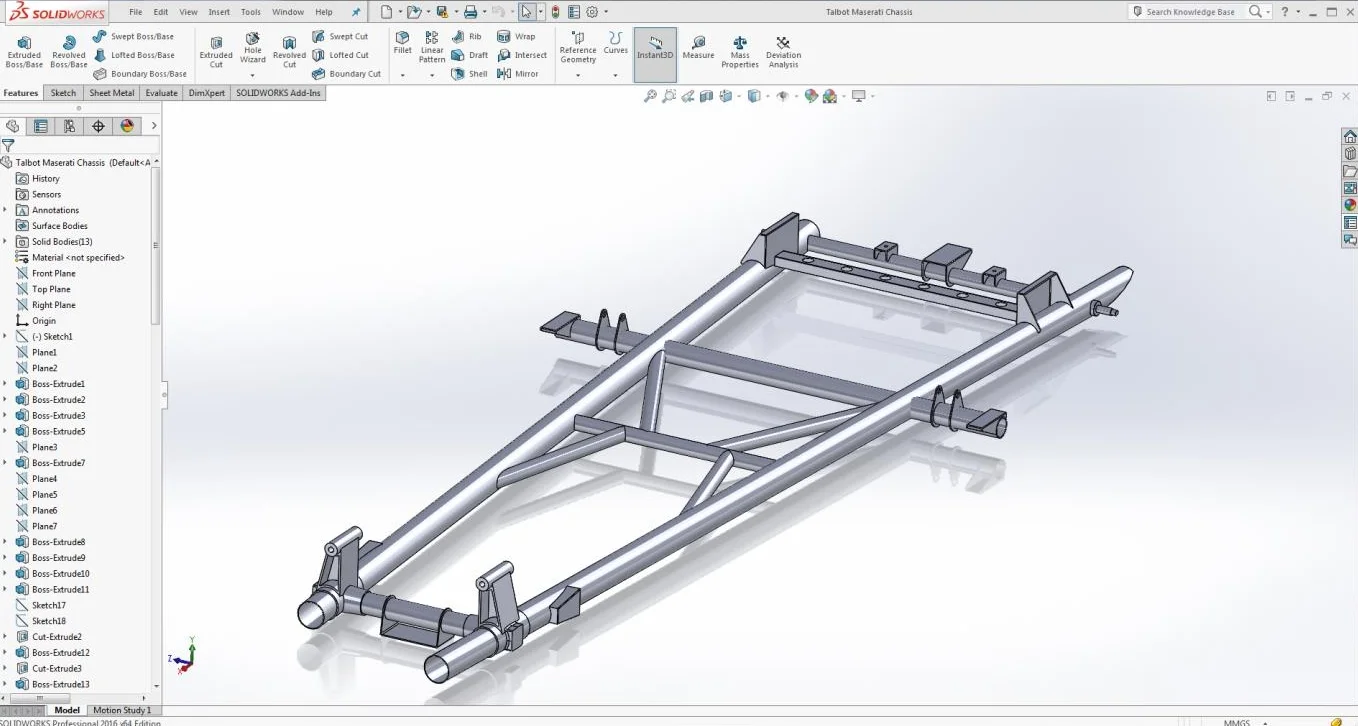
Task: Expand the Cut-Extrude2 feature
Action: point(5,637)
